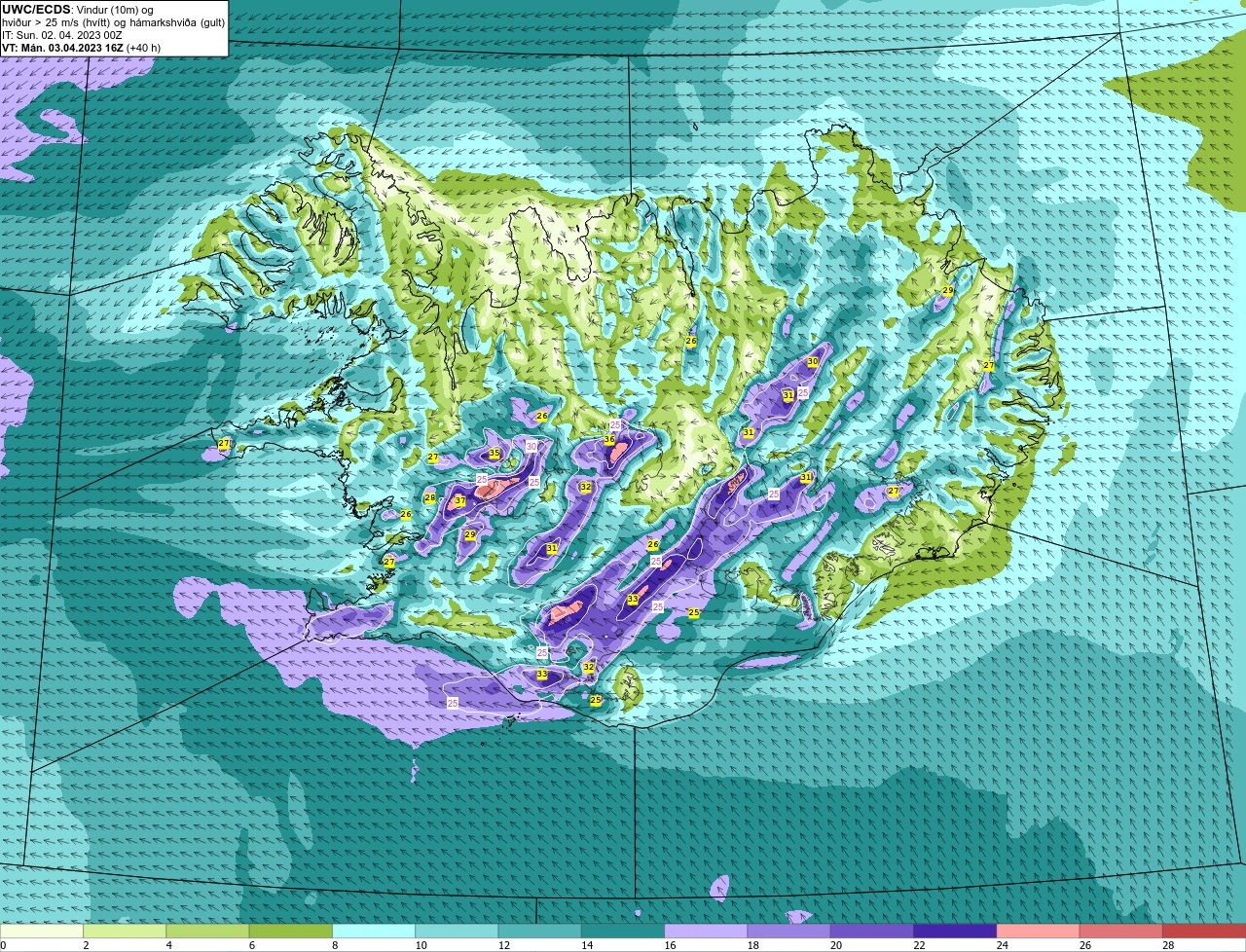Click the 'VT: Mán. 03.04.2023 16Z (+40 h)' line
1246x952 pixels.
82,48
